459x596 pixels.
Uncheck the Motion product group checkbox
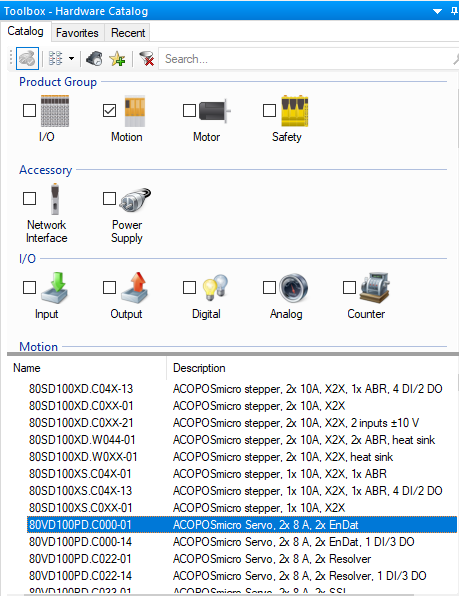coord(109,111)
